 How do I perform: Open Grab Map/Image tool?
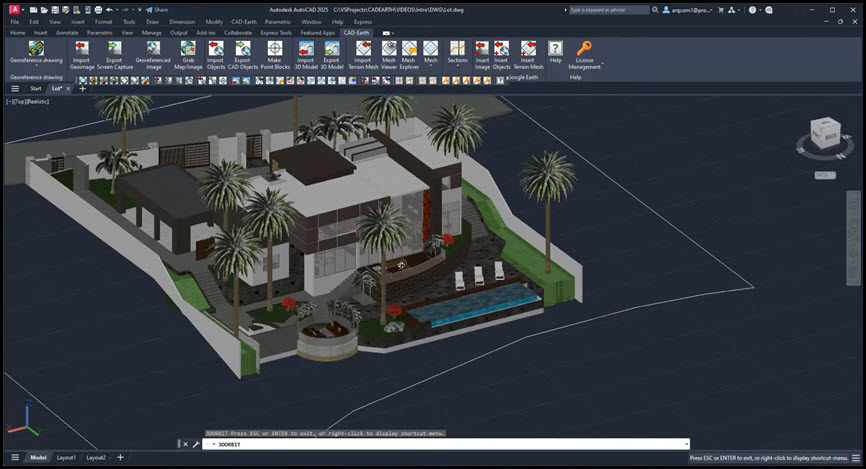(x=188, y=55)
